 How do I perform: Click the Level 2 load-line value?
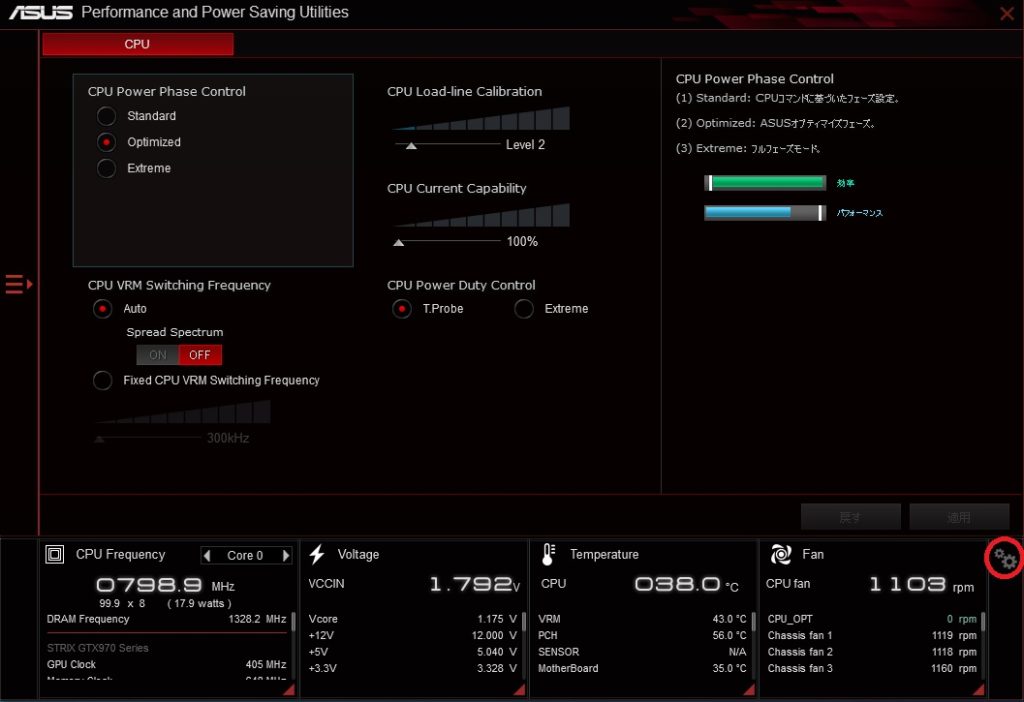tap(525, 144)
